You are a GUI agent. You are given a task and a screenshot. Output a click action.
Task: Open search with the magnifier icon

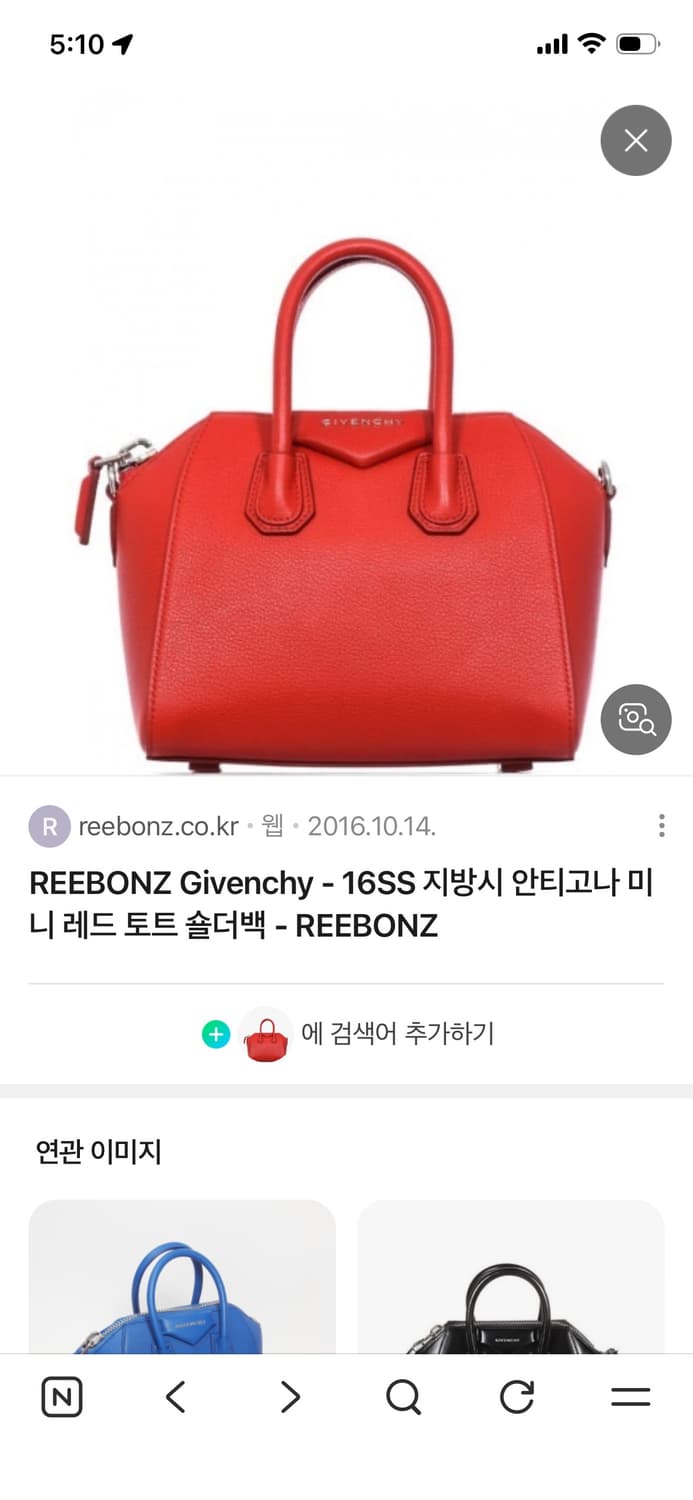pos(403,1397)
